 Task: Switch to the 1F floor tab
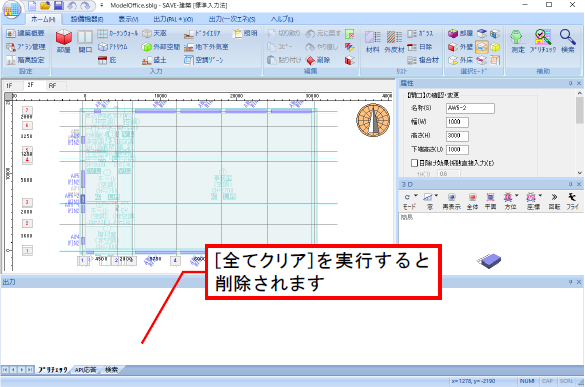9,85
